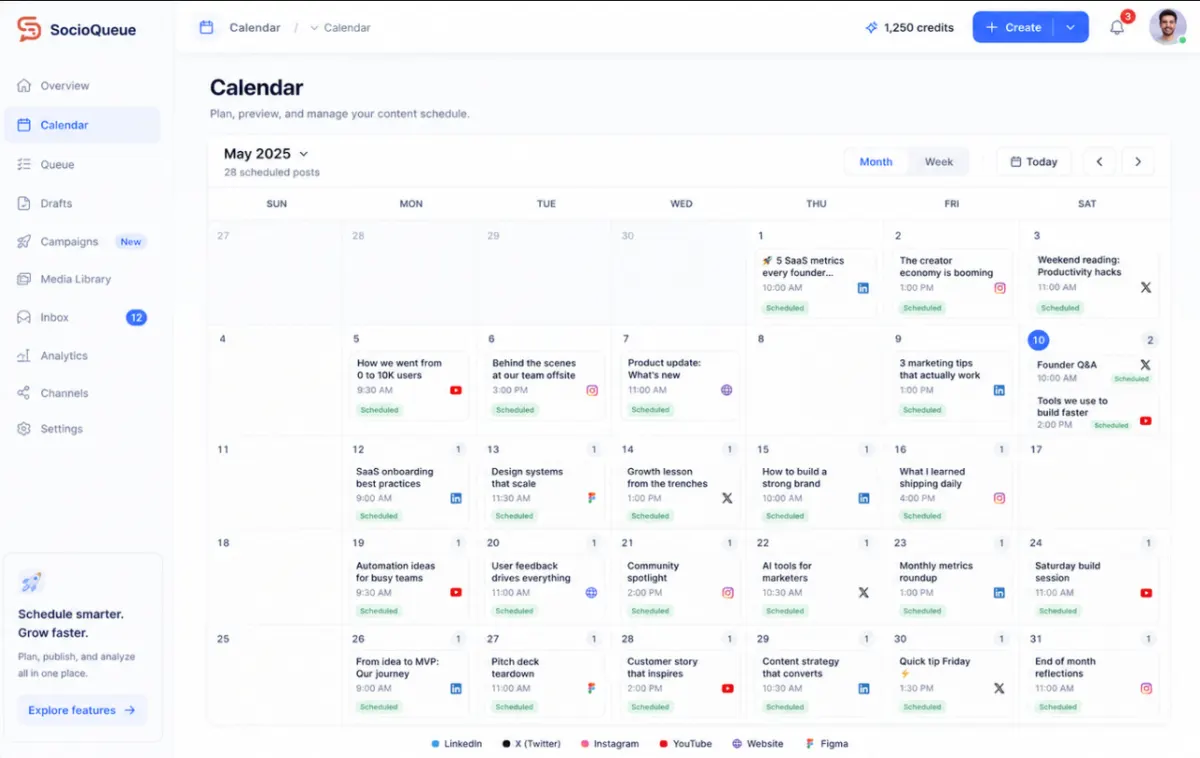Open Queue in sidebar
Viewport: 1200px width, 758px height.
(x=82, y=164)
